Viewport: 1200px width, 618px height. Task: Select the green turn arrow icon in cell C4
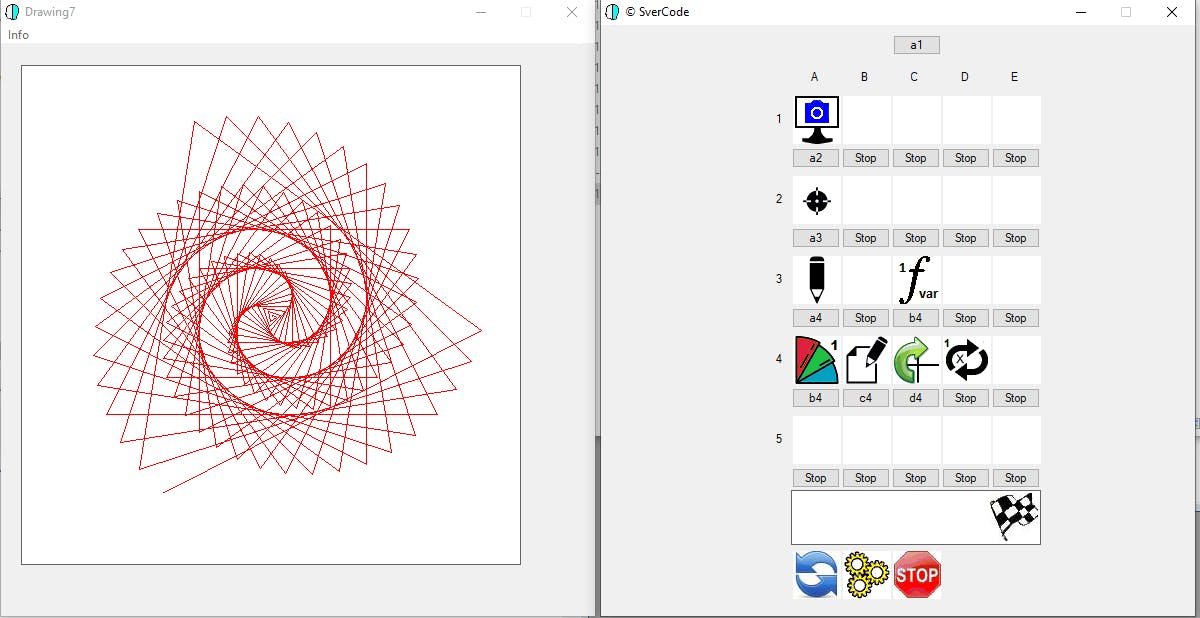pyautogui.click(x=917, y=360)
